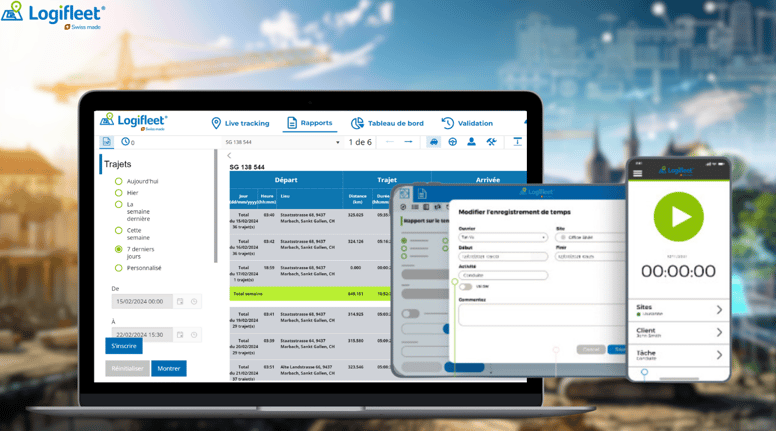Open time picker for the De date

[x=194, y=301]
